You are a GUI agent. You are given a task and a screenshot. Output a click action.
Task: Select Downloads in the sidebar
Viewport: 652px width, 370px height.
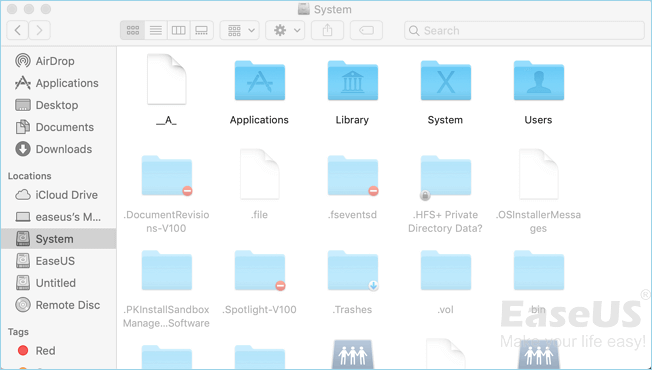(x=58, y=149)
